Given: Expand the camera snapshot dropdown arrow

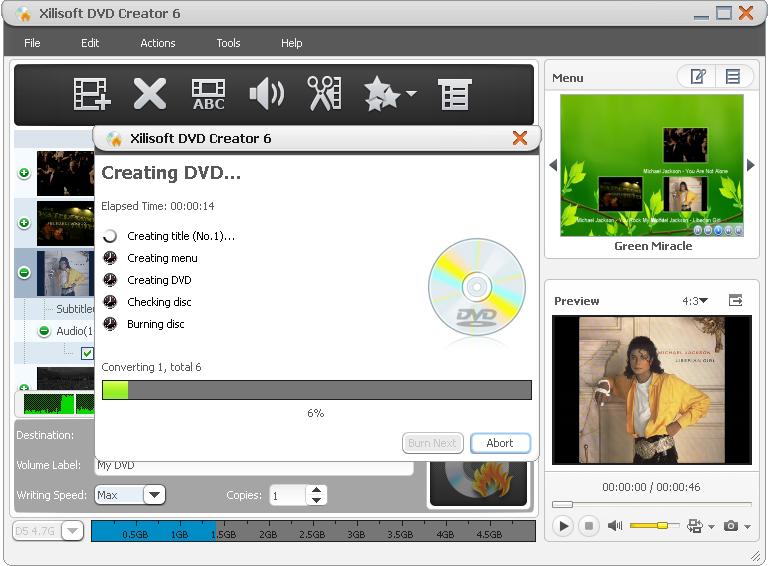Looking at the screenshot, I should (x=747, y=527).
